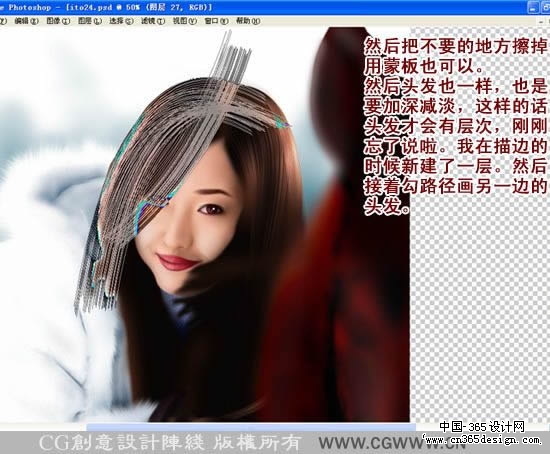Open the 窗口(W) window menu
Image resolution: width=550 pixels, height=454 pixels.
tap(216, 21)
